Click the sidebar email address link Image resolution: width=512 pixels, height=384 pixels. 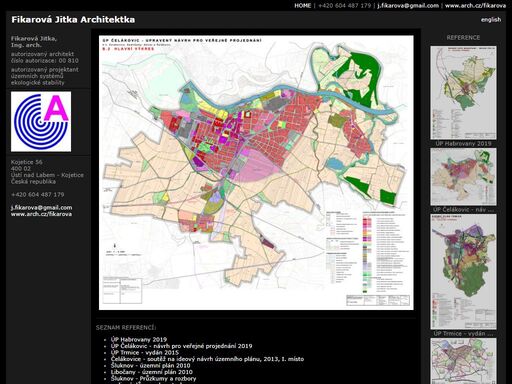[41, 207]
